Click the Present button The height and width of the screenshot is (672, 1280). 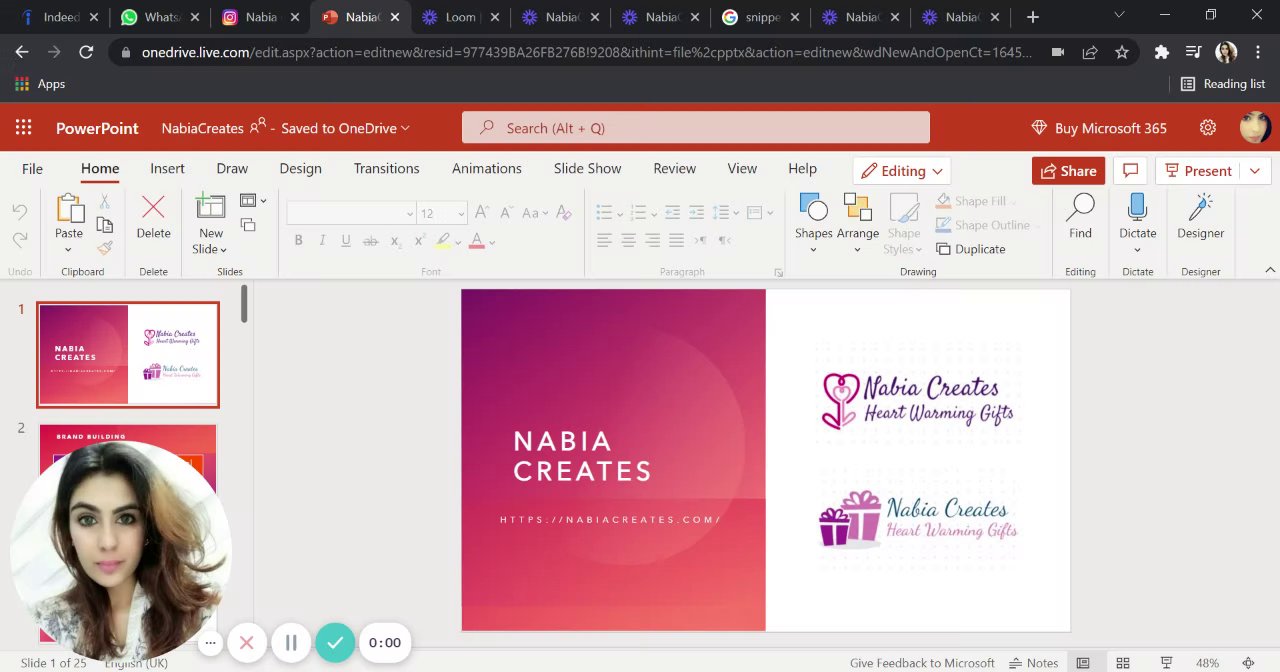coord(1200,171)
